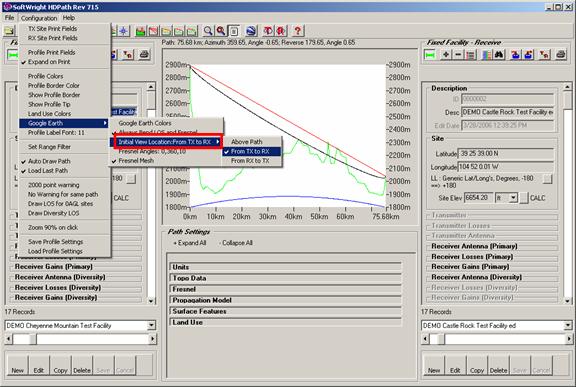Open the DEMO Cheyenne Mountain facility dropdown

[151, 325]
